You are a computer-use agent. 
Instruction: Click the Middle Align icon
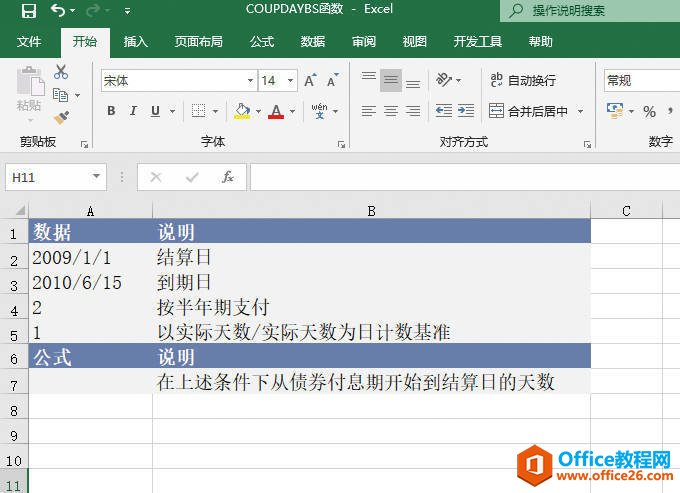(391, 80)
